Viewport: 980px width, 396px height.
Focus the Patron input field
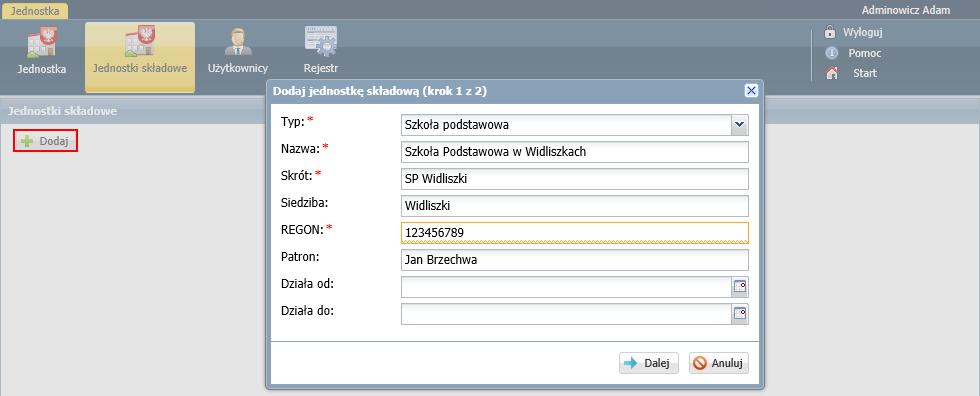(x=574, y=260)
